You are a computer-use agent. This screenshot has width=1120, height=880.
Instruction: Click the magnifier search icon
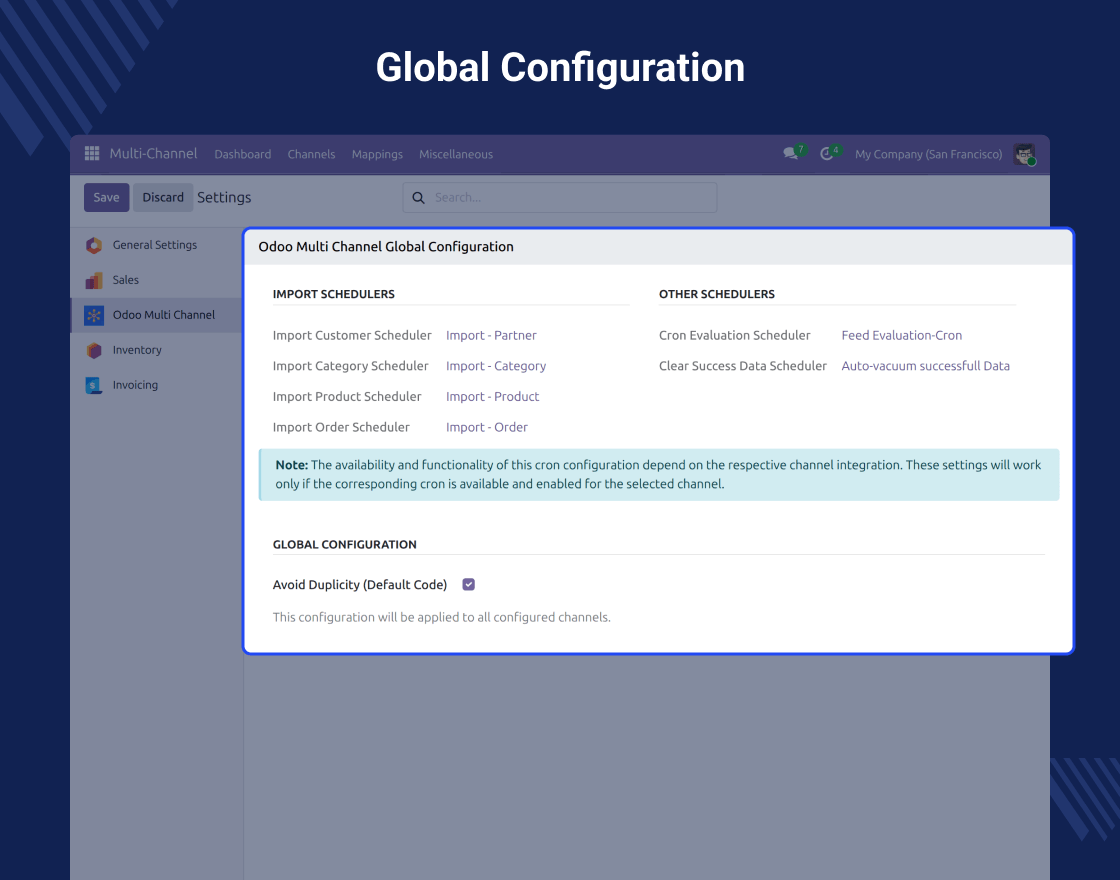[x=419, y=198]
